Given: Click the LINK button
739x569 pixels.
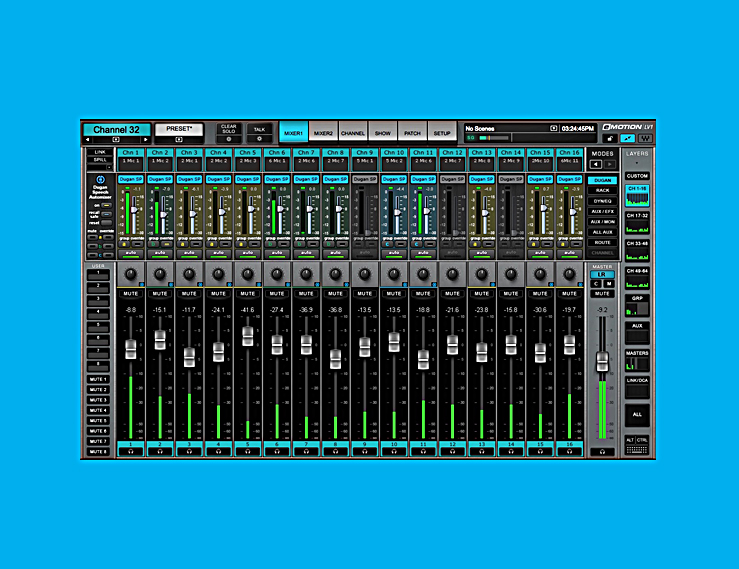Looking at the screenshot, I should [100, 152].
